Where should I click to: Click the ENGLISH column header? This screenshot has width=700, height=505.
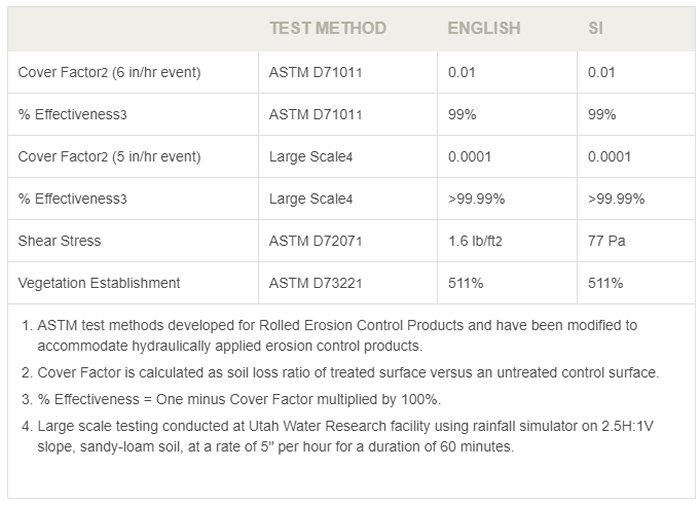484,28
